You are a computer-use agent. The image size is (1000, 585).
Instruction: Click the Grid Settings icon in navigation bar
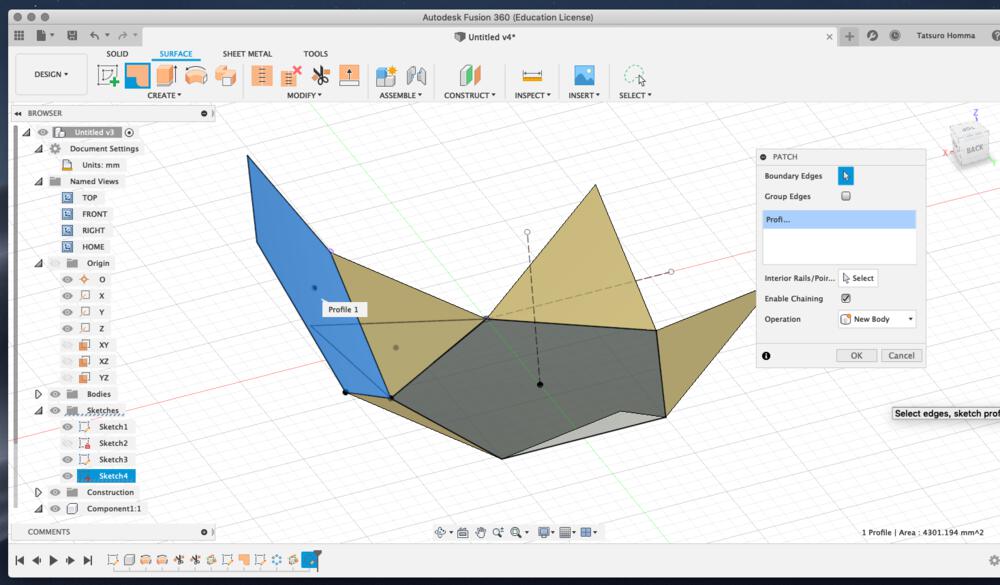pyautogui.click(x=565, y=531)
